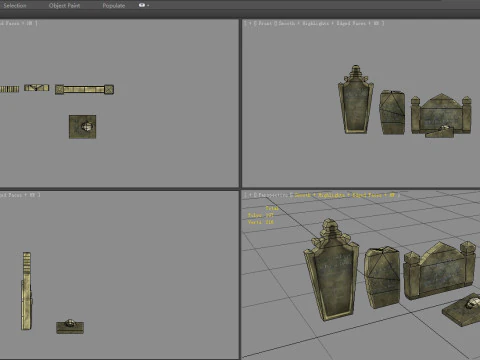Select the wide pillared tombstone in Perspective view

pos(439,272)
